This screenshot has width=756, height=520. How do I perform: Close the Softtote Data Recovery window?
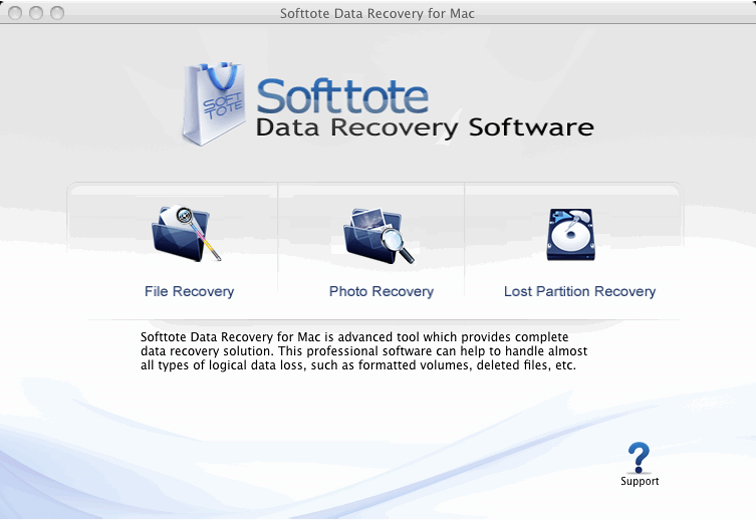(x=15, y=13)
